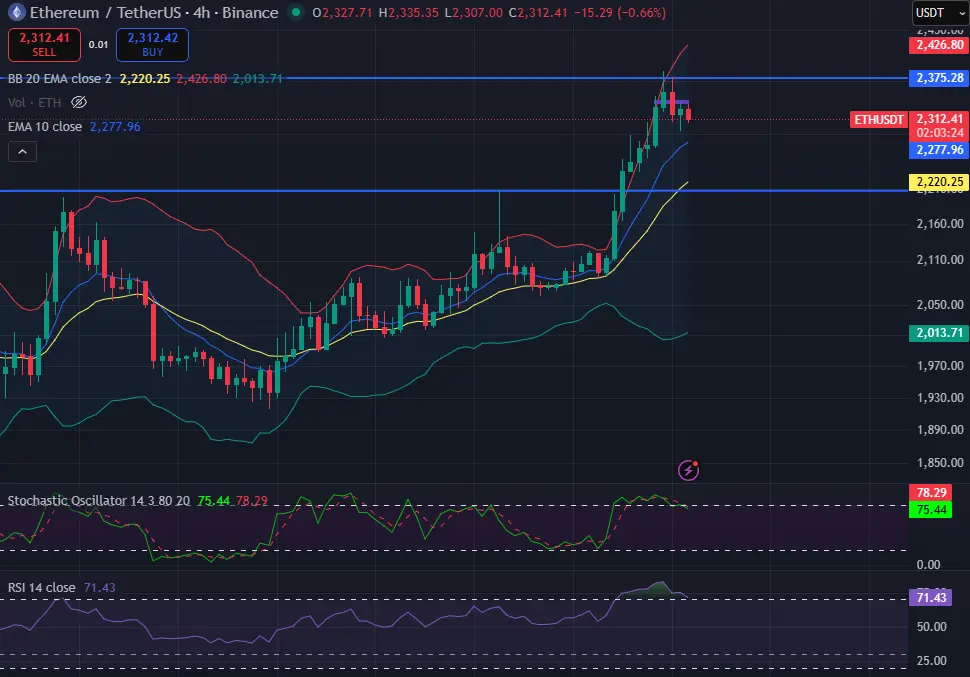Click the red 2,426.80 upper band label
The image size is (970, 677).
[x=938, y=45]
